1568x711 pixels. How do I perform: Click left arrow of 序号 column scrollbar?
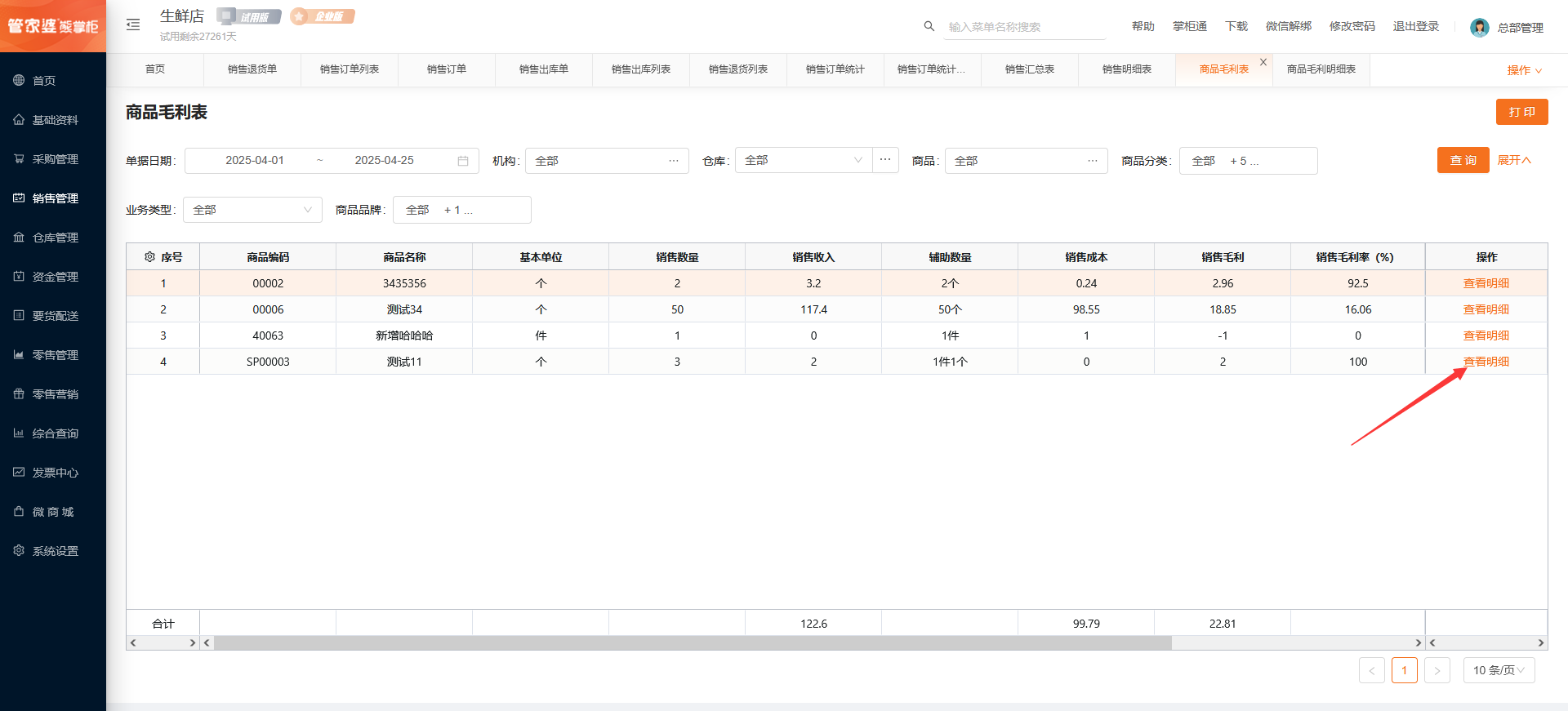tap(133, 643)
